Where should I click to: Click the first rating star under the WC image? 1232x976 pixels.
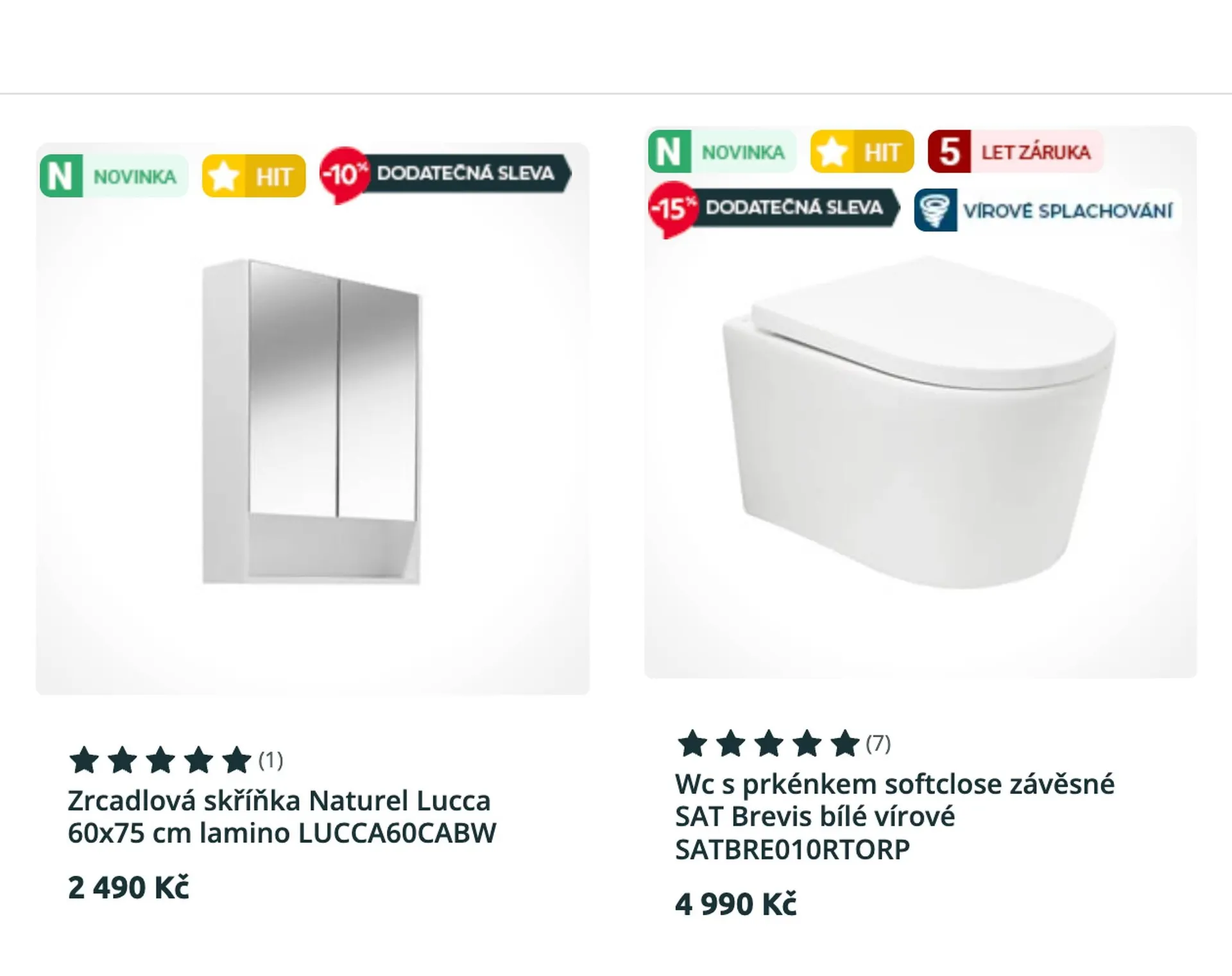[692, 744]
